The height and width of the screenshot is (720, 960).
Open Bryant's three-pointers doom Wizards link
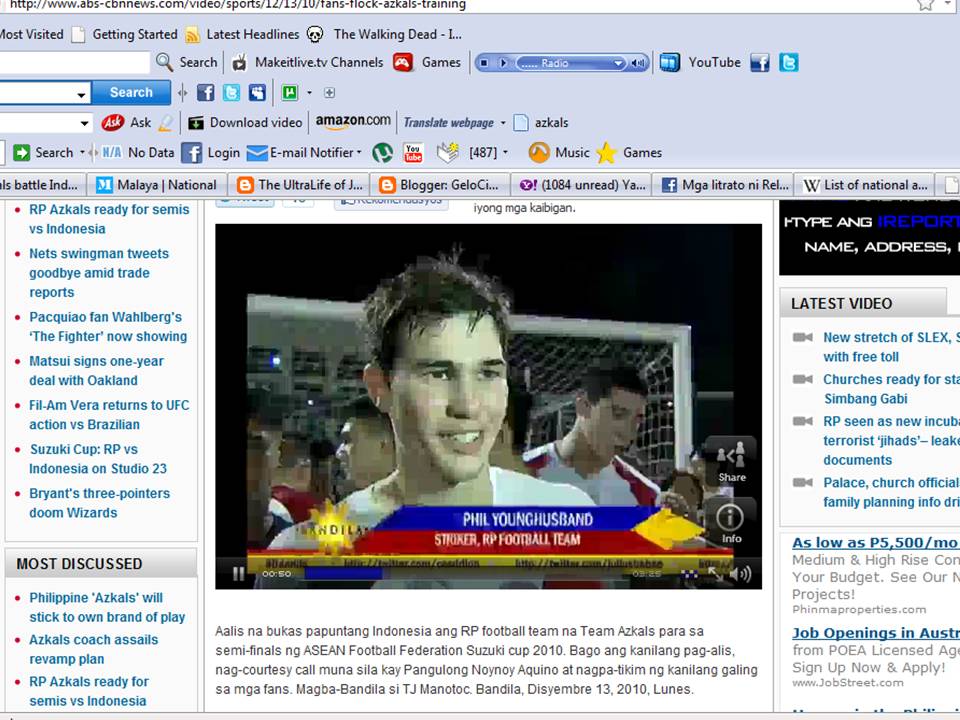[x=99, y=503]
